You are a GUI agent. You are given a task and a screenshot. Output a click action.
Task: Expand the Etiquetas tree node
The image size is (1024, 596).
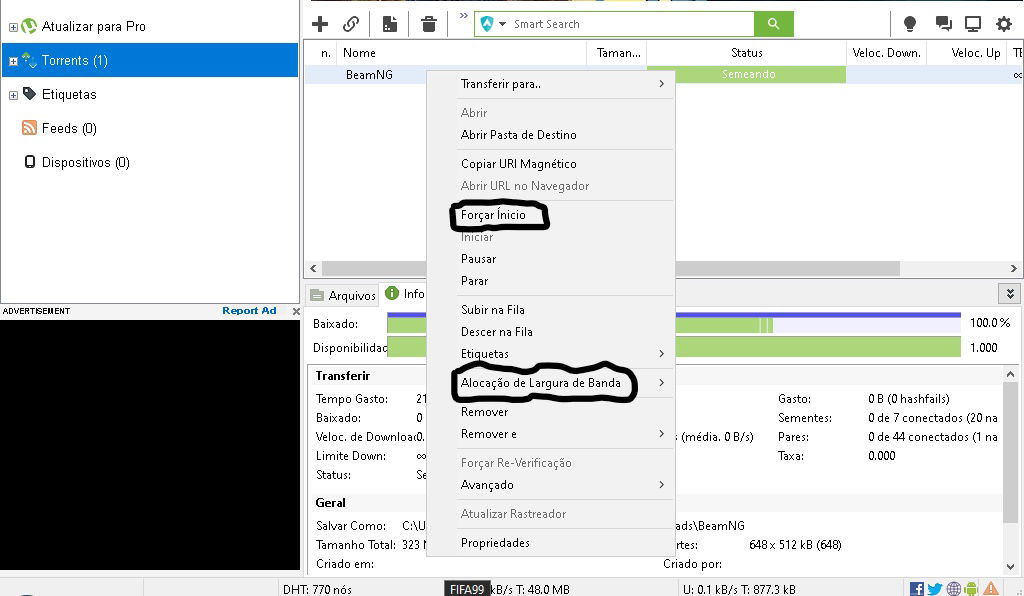tap(13, 95)
